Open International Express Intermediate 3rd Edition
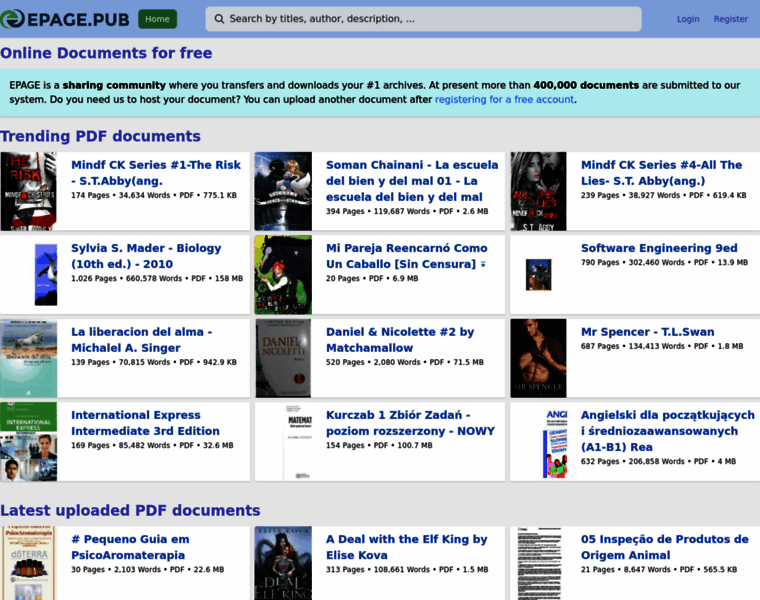760x600 pixels. 145,423
